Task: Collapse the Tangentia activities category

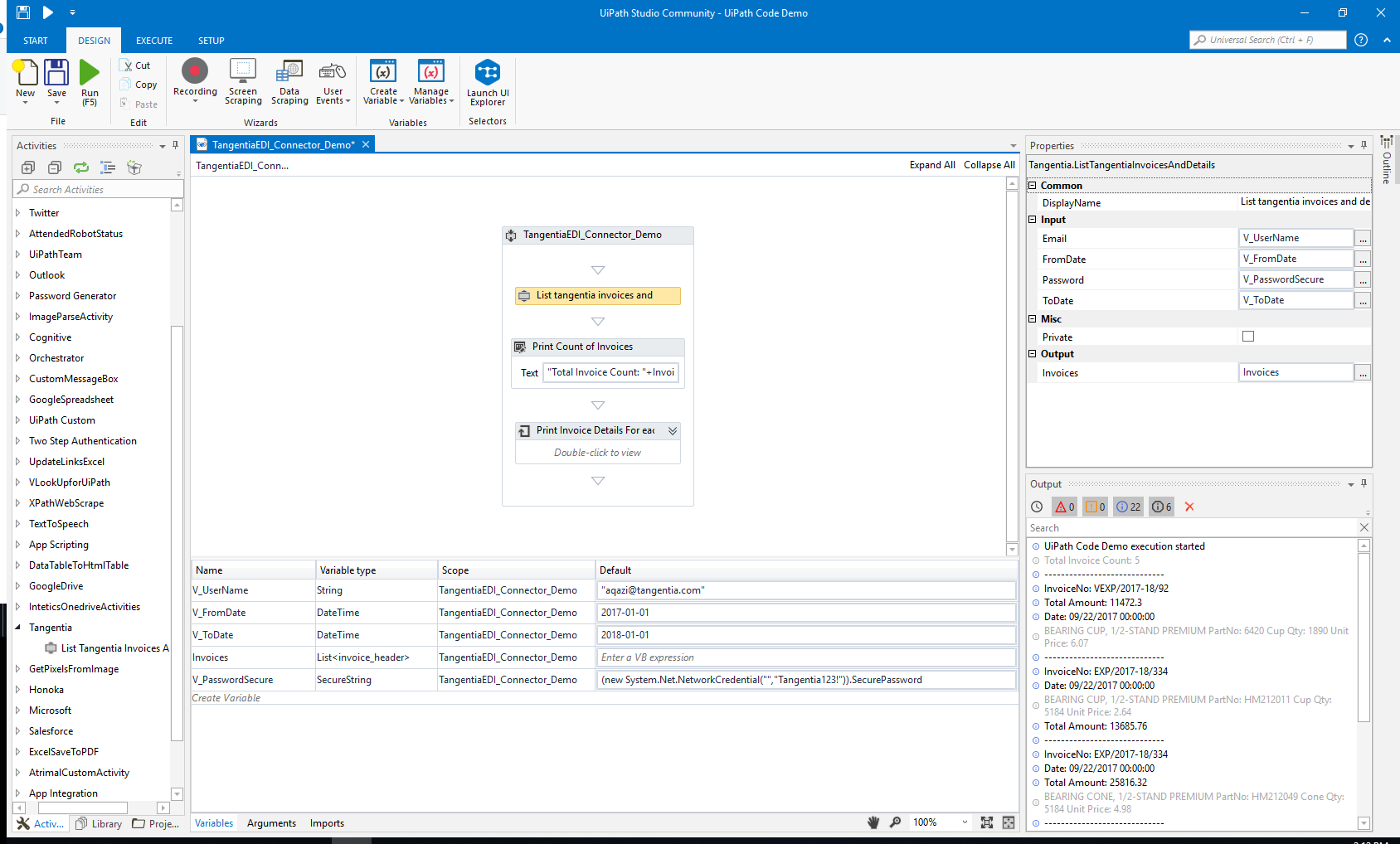Action: (x=17, y=628)
